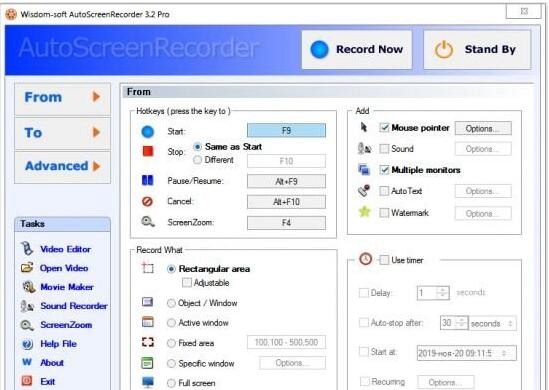The width and height of the screenshot is (549, 390).
Task: Click the About link
Action: [x=52, y=363]
